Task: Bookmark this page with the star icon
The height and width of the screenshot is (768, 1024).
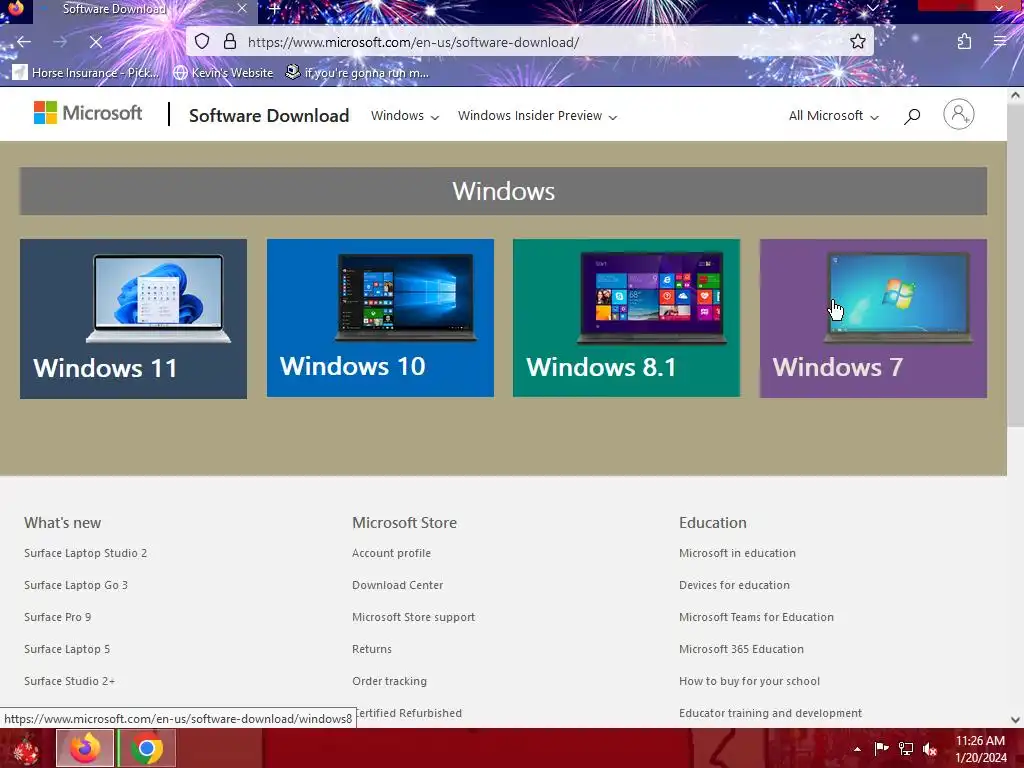Action: [x=858, y=42]
